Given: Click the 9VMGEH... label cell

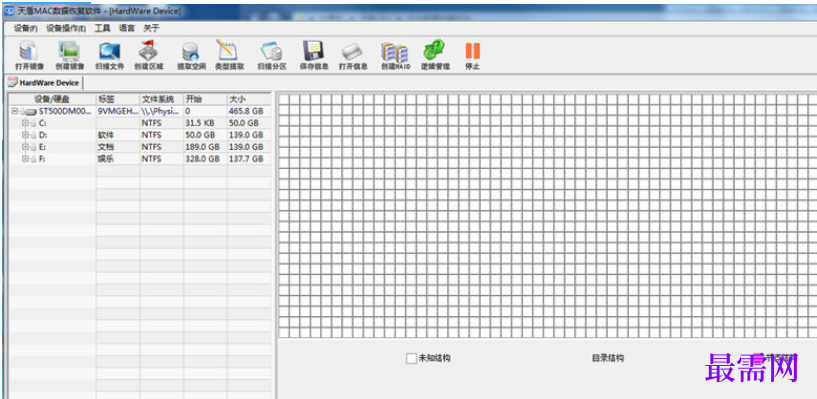Looking at the screenshot, I should click(x=118, y=111).
